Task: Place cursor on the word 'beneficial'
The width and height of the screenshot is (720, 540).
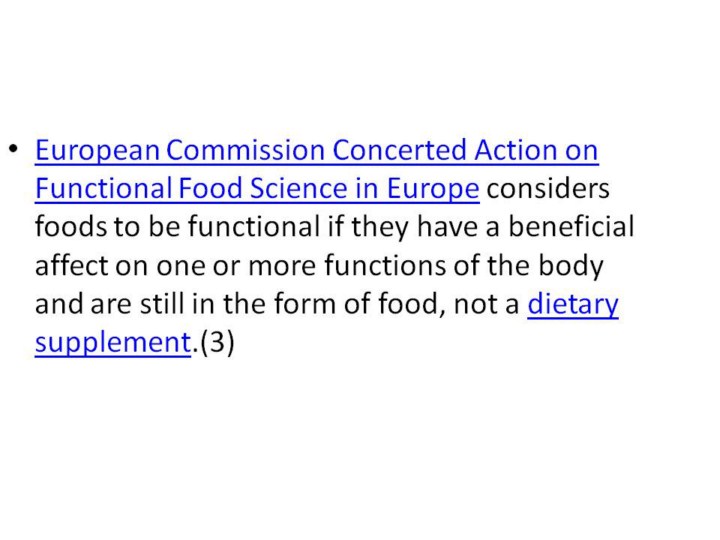Action: tap(572, 227)
